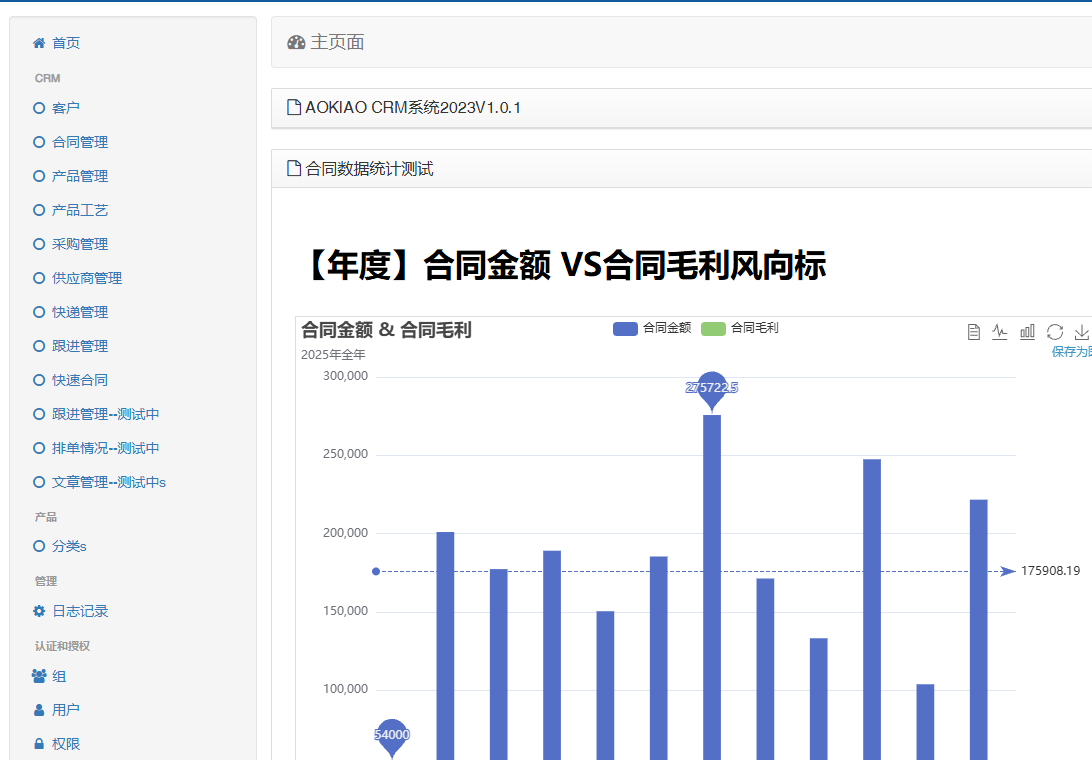Click the CRM sidebar section header

click(x=47, y=79)
